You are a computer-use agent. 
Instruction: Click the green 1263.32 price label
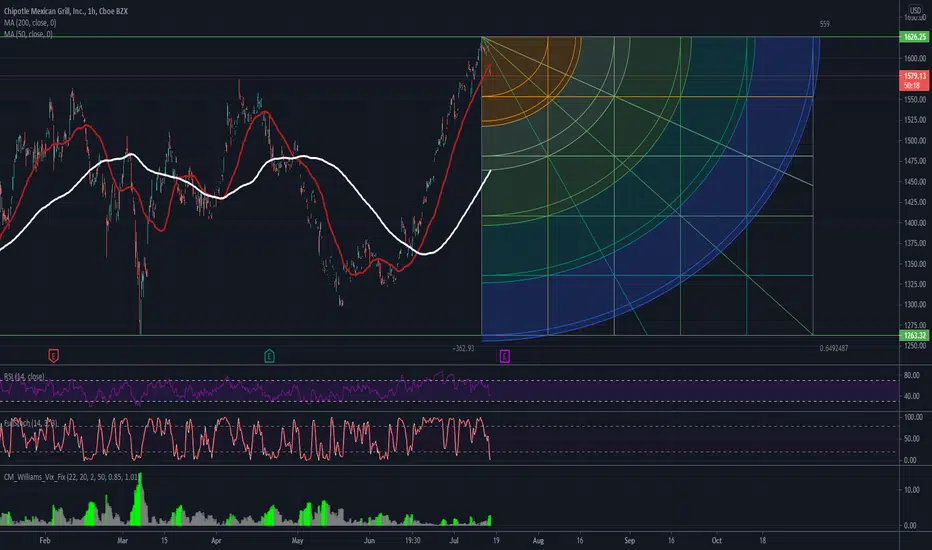pyautogui.click(x=914, y=336)
